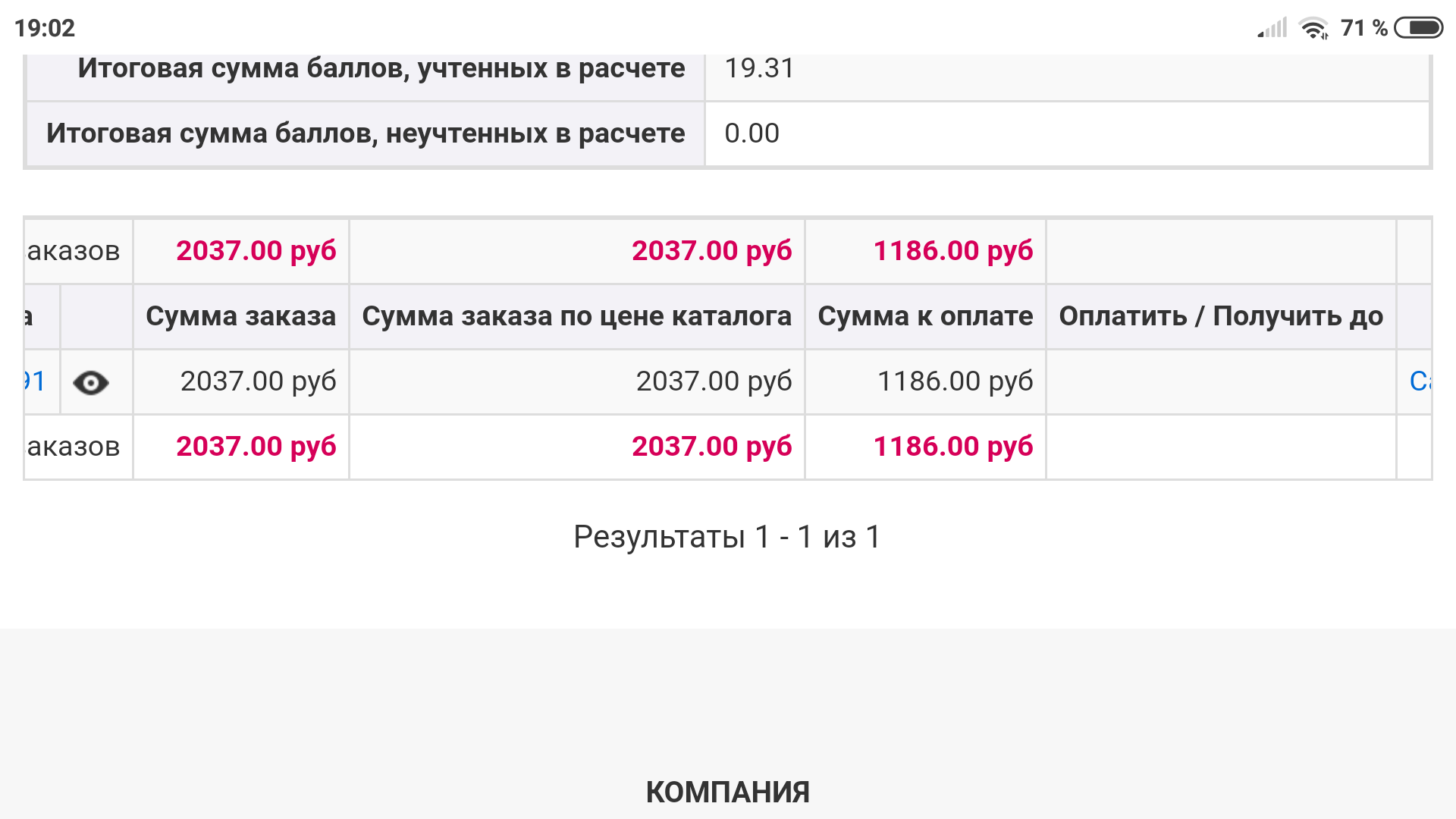Tap the bottom total 1186.00 руб in red
The image size is (1456, 819).
953,447
